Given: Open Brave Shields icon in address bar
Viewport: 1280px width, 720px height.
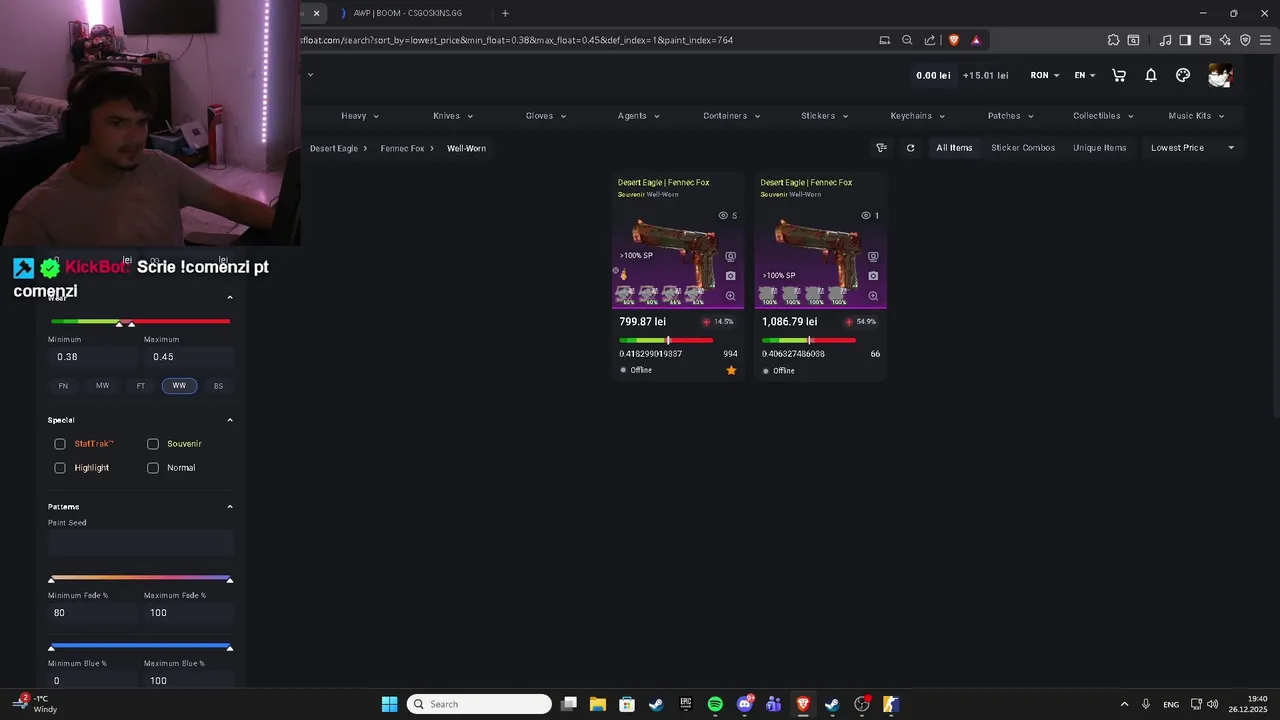Looking at the screenshot, I should [954, 40].
